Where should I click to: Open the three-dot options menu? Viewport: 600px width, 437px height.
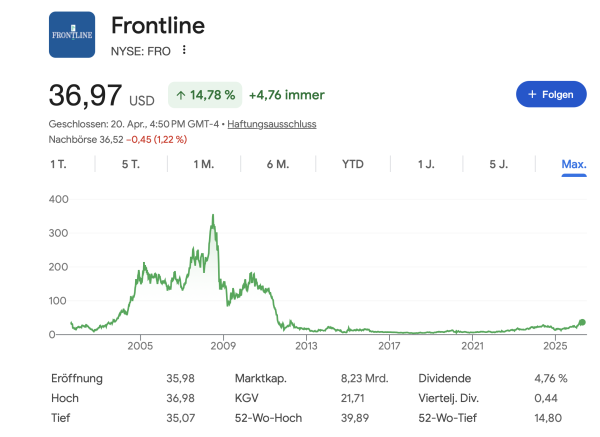[x=184, y=50]
